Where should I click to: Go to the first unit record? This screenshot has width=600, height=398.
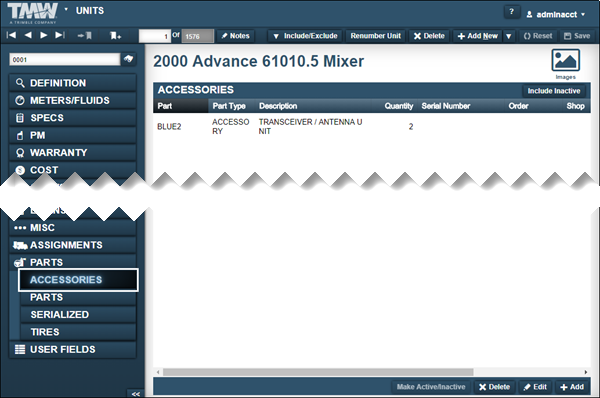pyautogui.click(x=11, y=35)
